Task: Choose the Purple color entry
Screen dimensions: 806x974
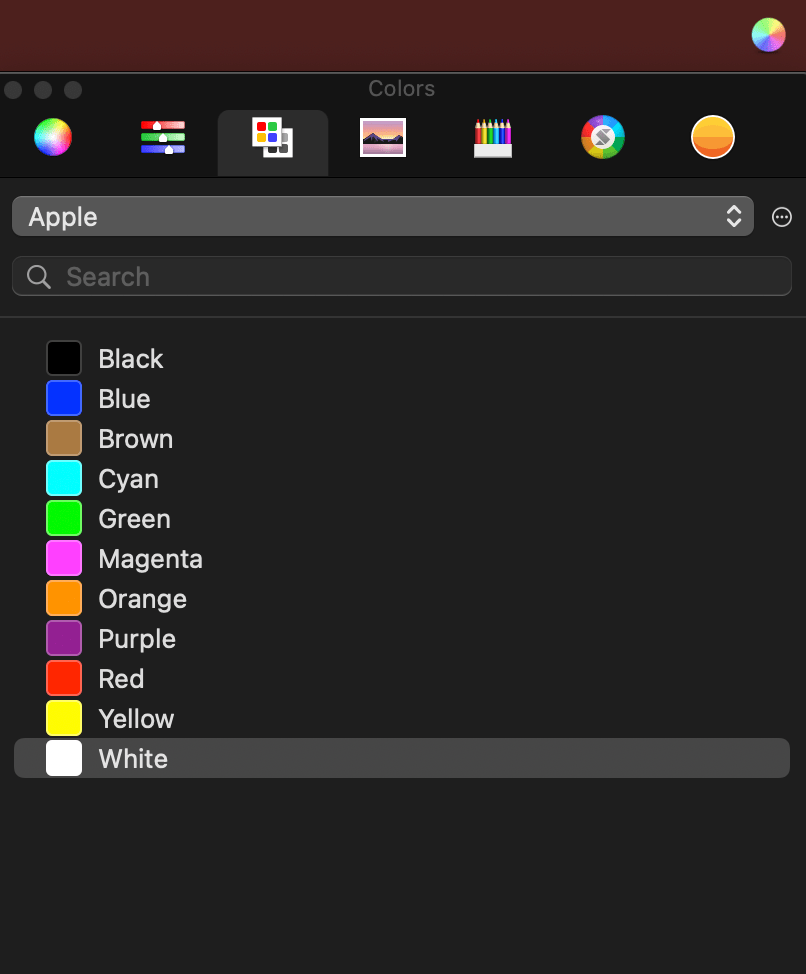Action: [x=137, y=638]
